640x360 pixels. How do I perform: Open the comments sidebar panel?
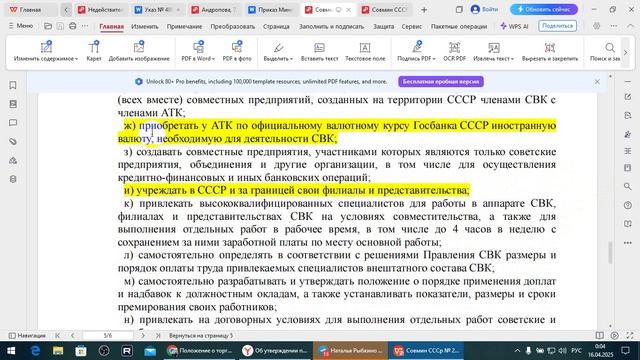(13, 123)
